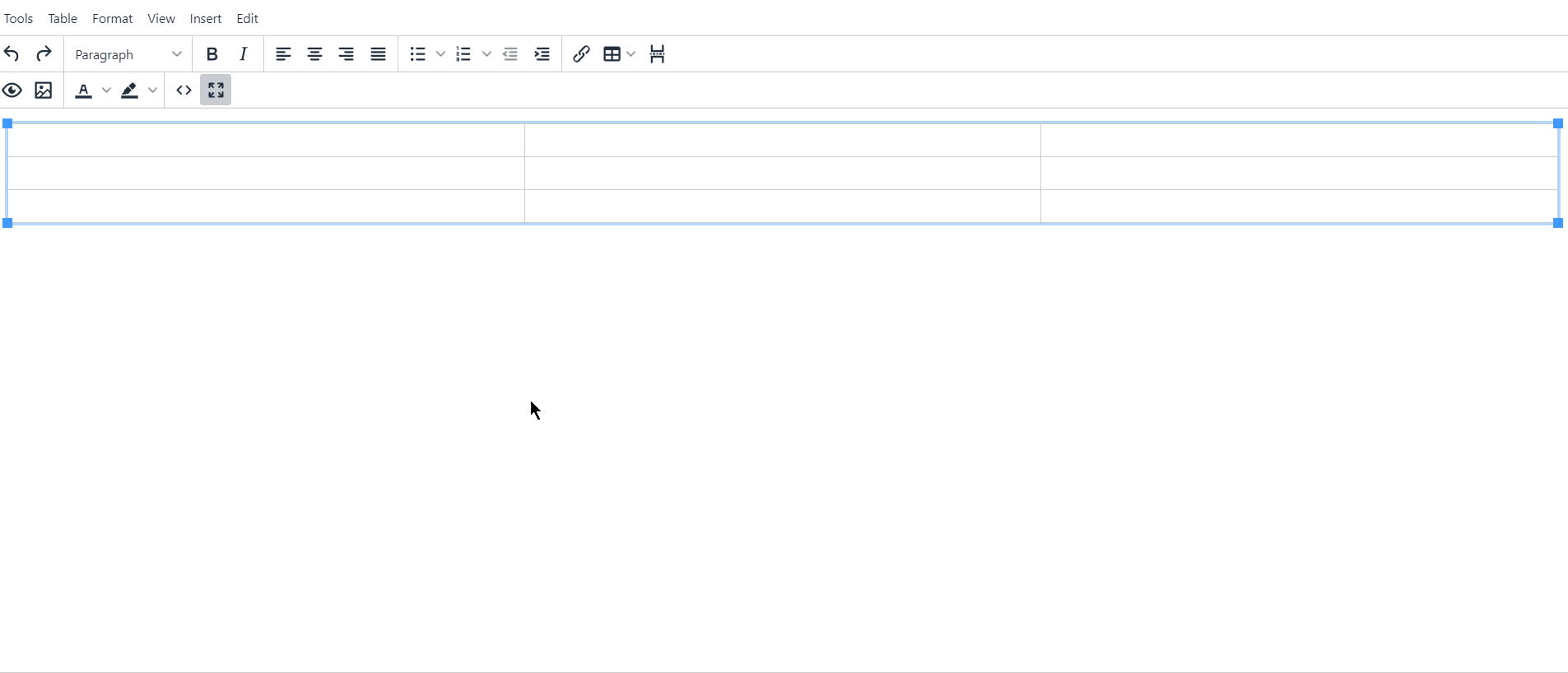Apply the current background highlight color
Image resolution: width=1568 pixels, height=673 pixels.
[129, 91]
